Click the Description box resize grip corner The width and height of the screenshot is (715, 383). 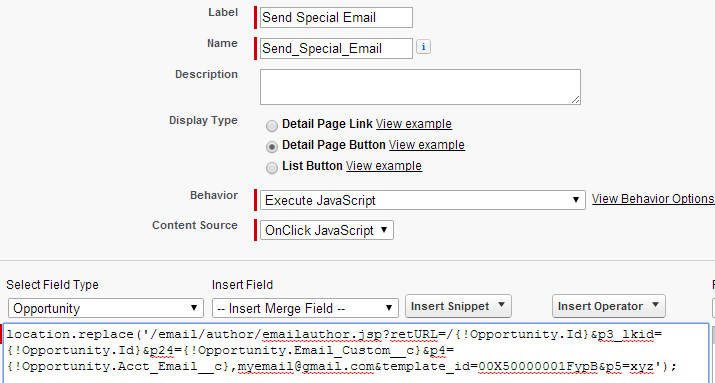pos(575,100)
